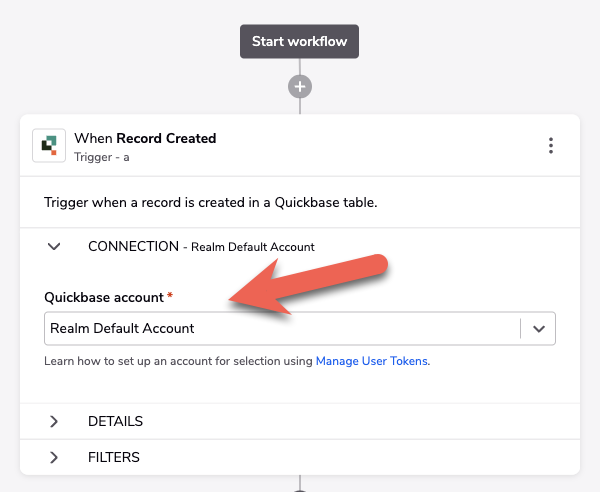
Task: Open the Manage User Tokens link
Action: [372, 361]
